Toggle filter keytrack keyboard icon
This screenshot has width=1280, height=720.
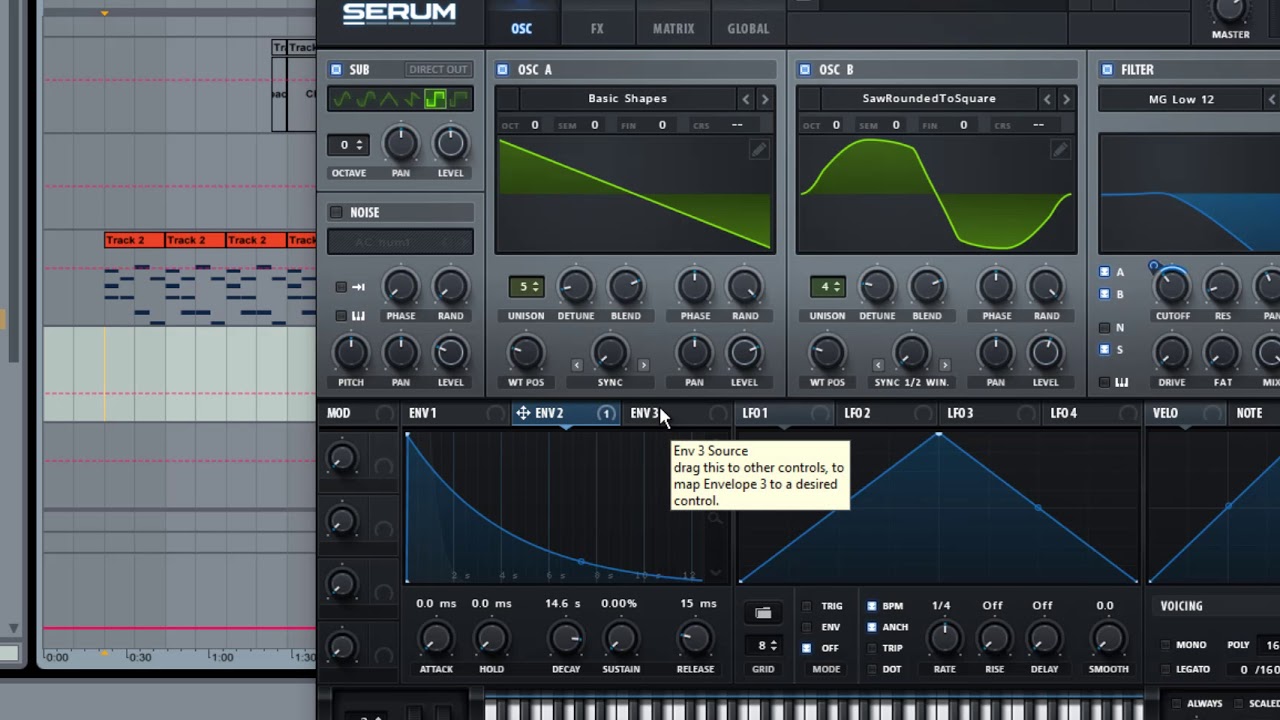pyautogui.click(x=1122, y=382)
